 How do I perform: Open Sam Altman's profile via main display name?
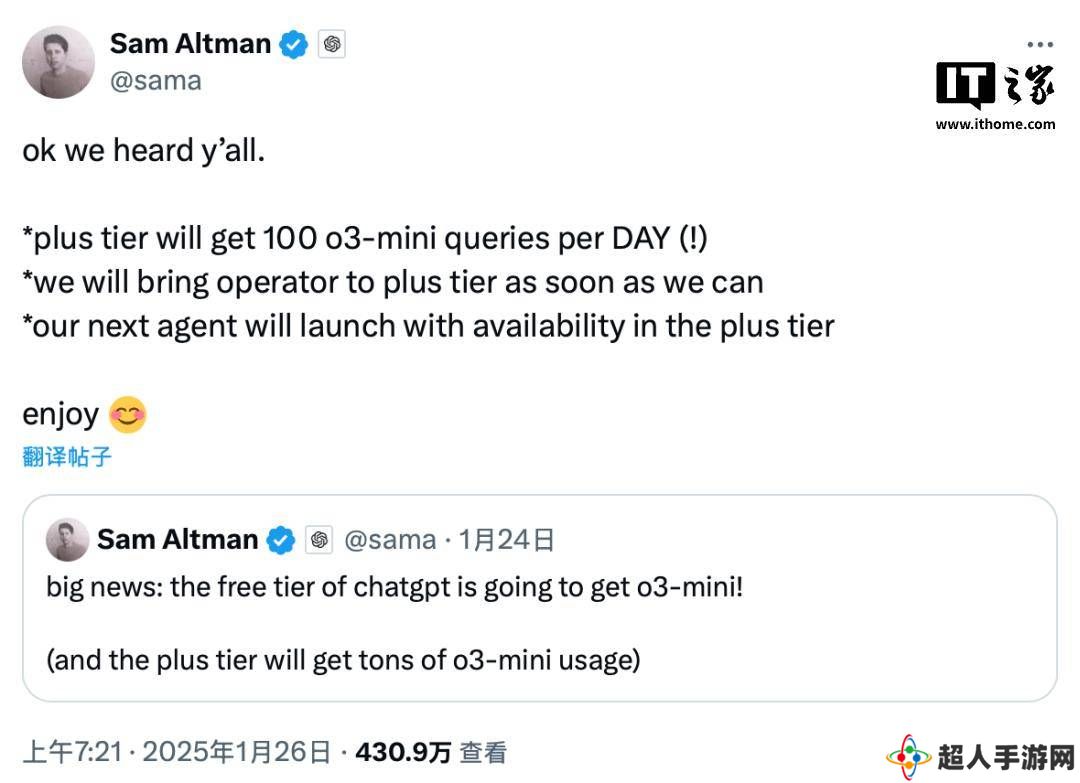pos(190,44)
